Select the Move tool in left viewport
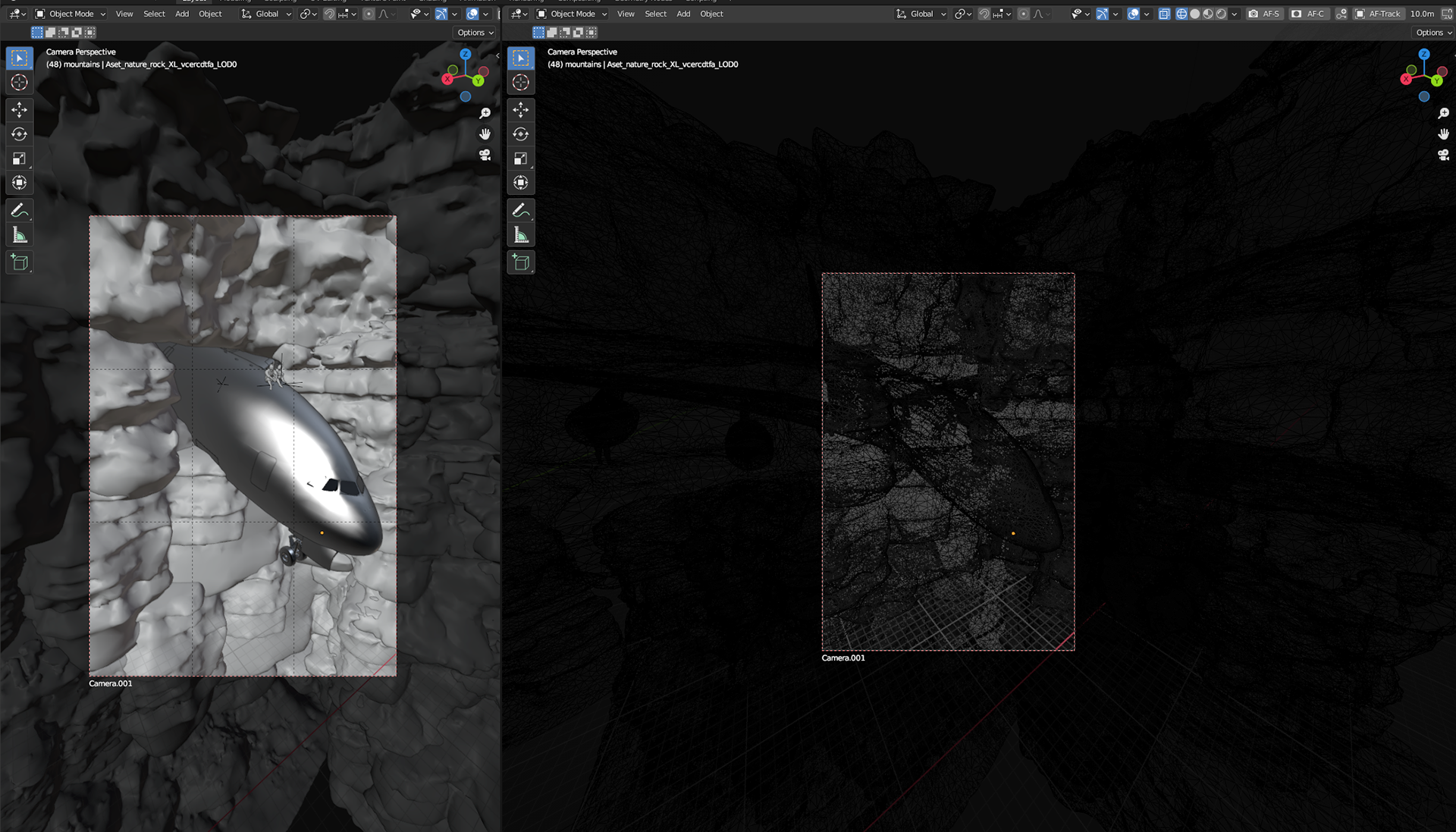The height and width of the screenshot is (832, 1456). [19, 110]
